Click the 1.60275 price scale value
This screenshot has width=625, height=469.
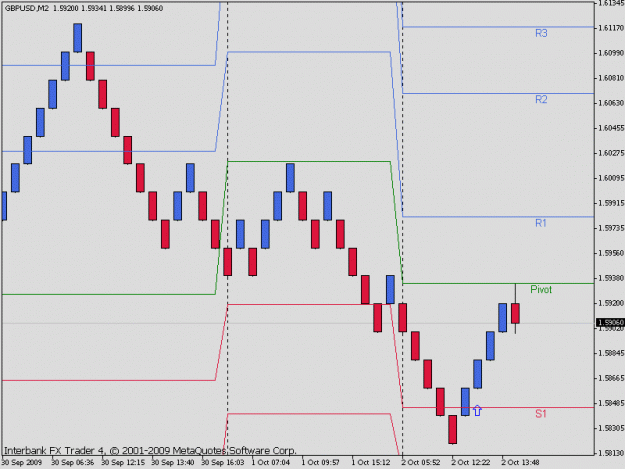611,153
